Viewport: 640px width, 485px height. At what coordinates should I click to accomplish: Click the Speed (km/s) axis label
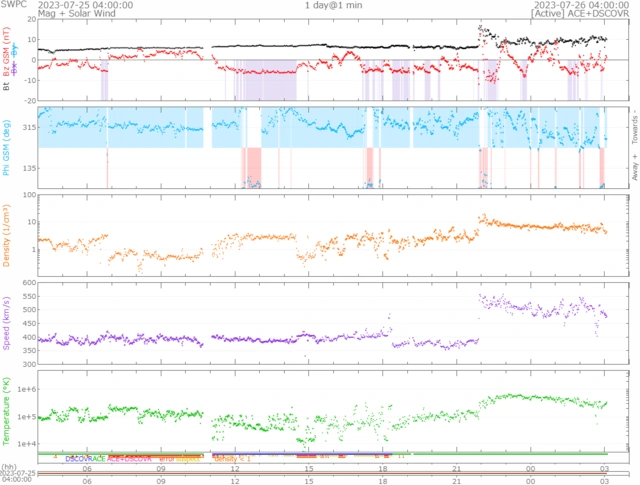(6, 323)
